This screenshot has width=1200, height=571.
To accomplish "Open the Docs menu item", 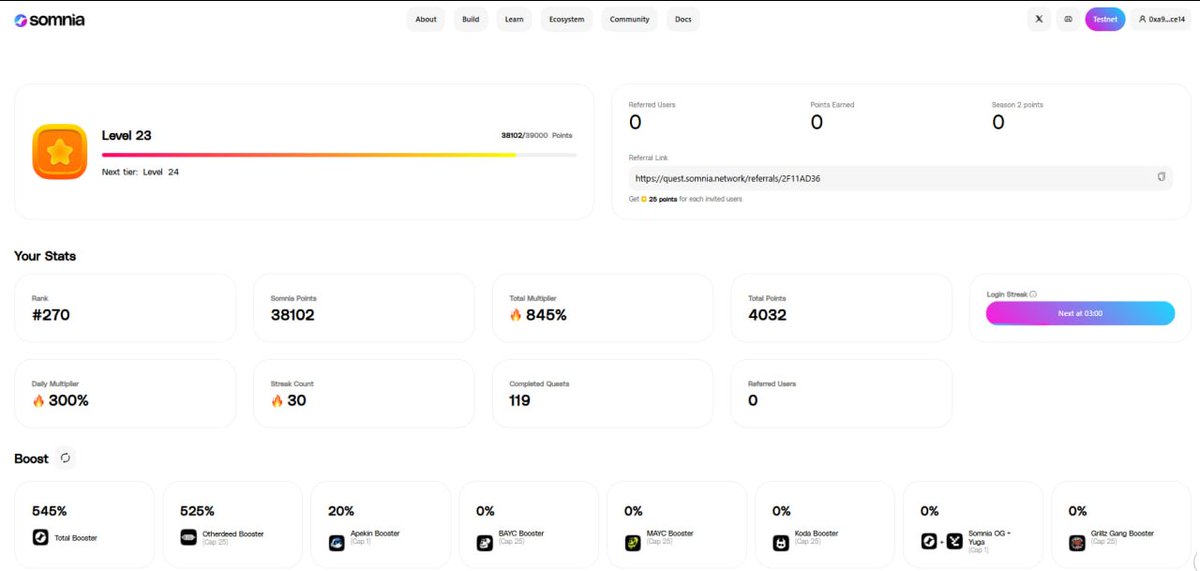I will 683,19.
